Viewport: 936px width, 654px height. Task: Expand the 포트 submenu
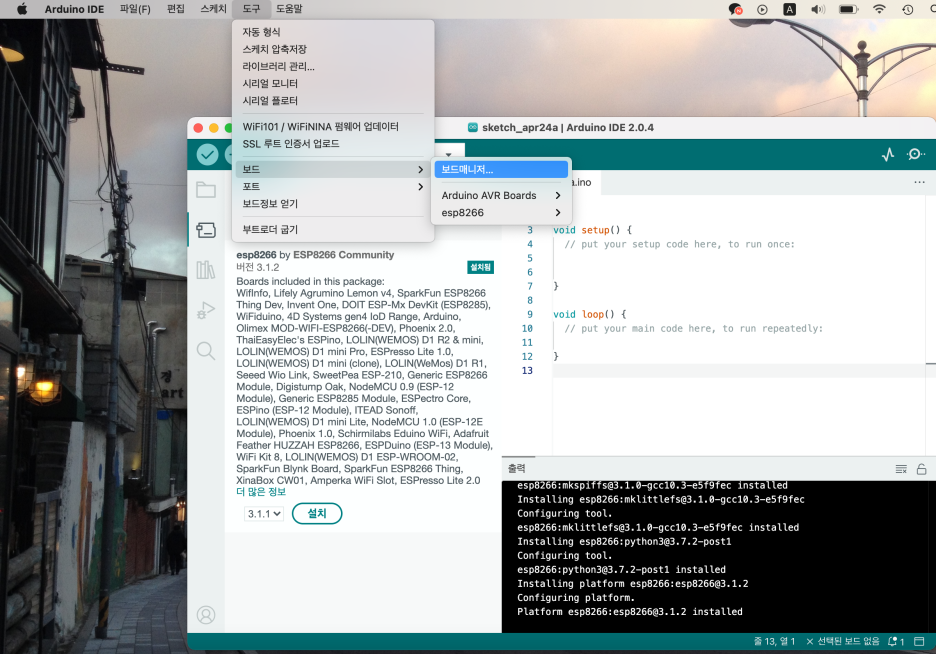[332, 187]
